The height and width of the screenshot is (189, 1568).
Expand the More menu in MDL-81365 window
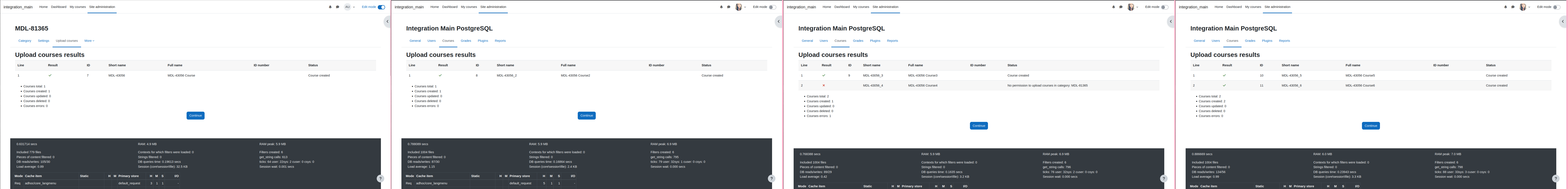[89, 41]
